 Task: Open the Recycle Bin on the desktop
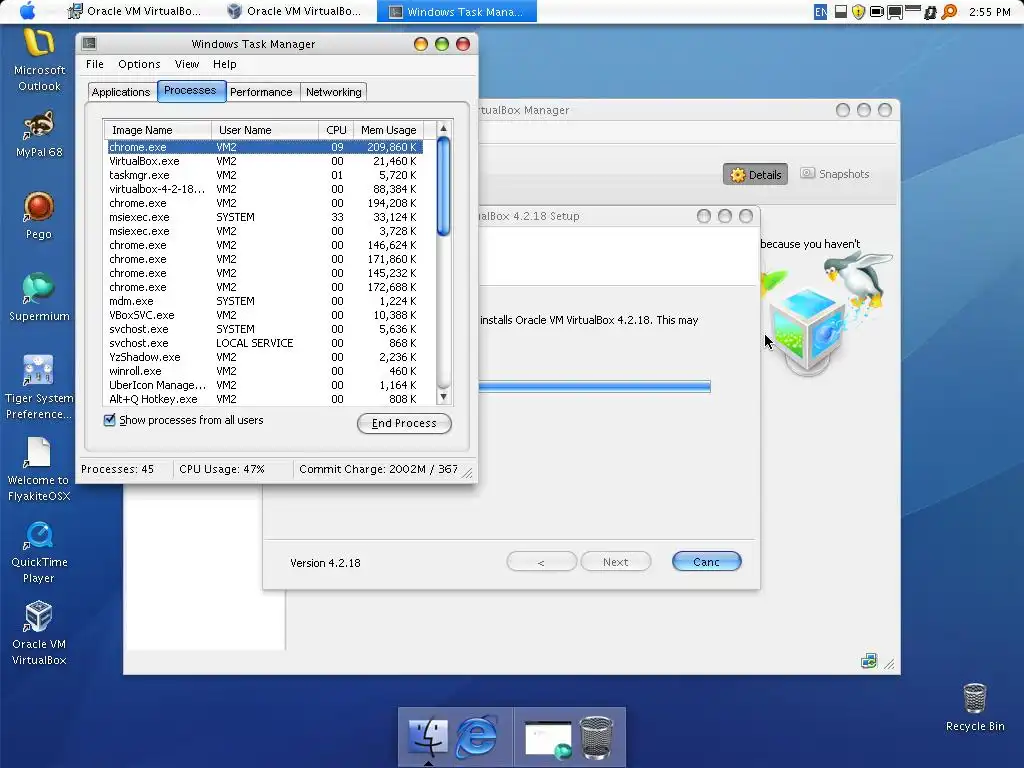(x=975, y=707)
